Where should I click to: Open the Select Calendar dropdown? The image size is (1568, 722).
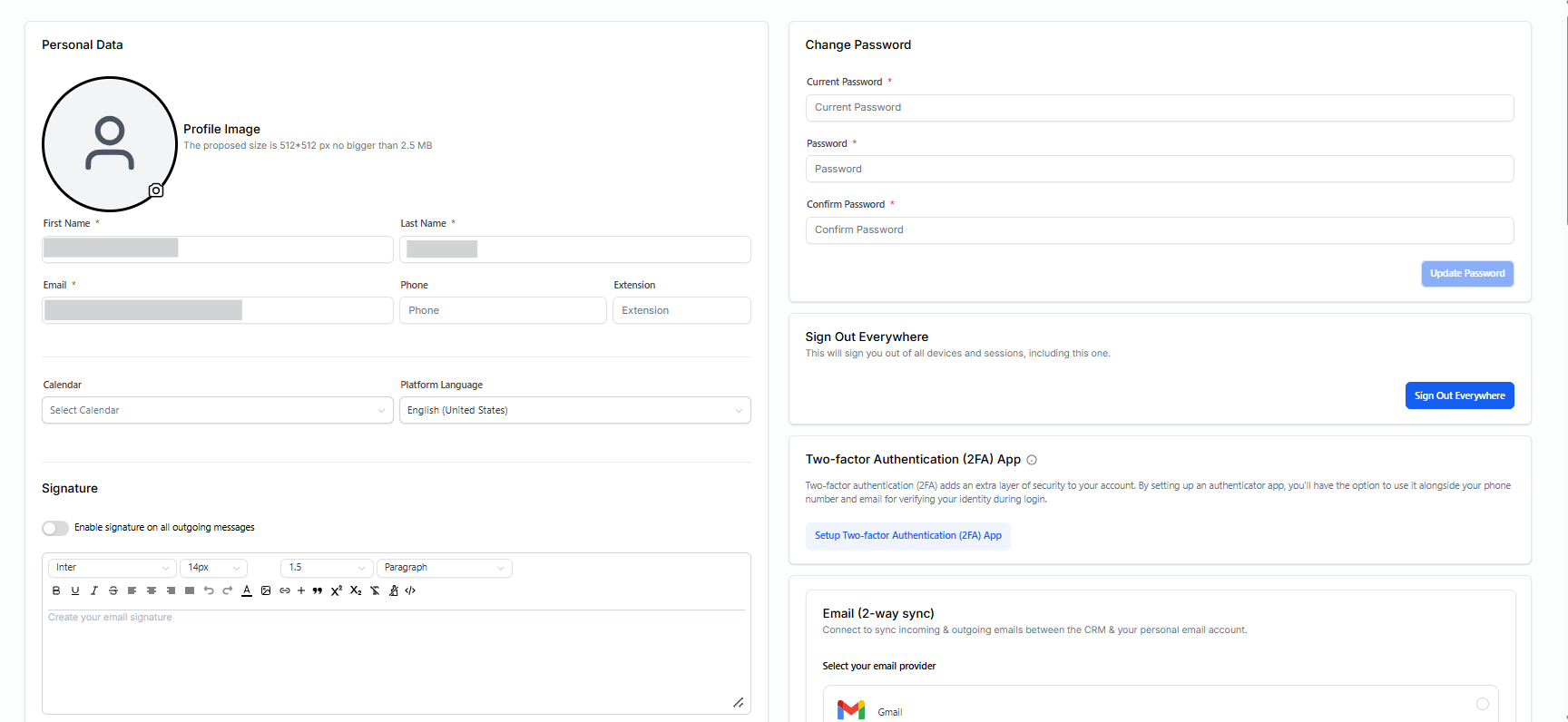[218, 410]
